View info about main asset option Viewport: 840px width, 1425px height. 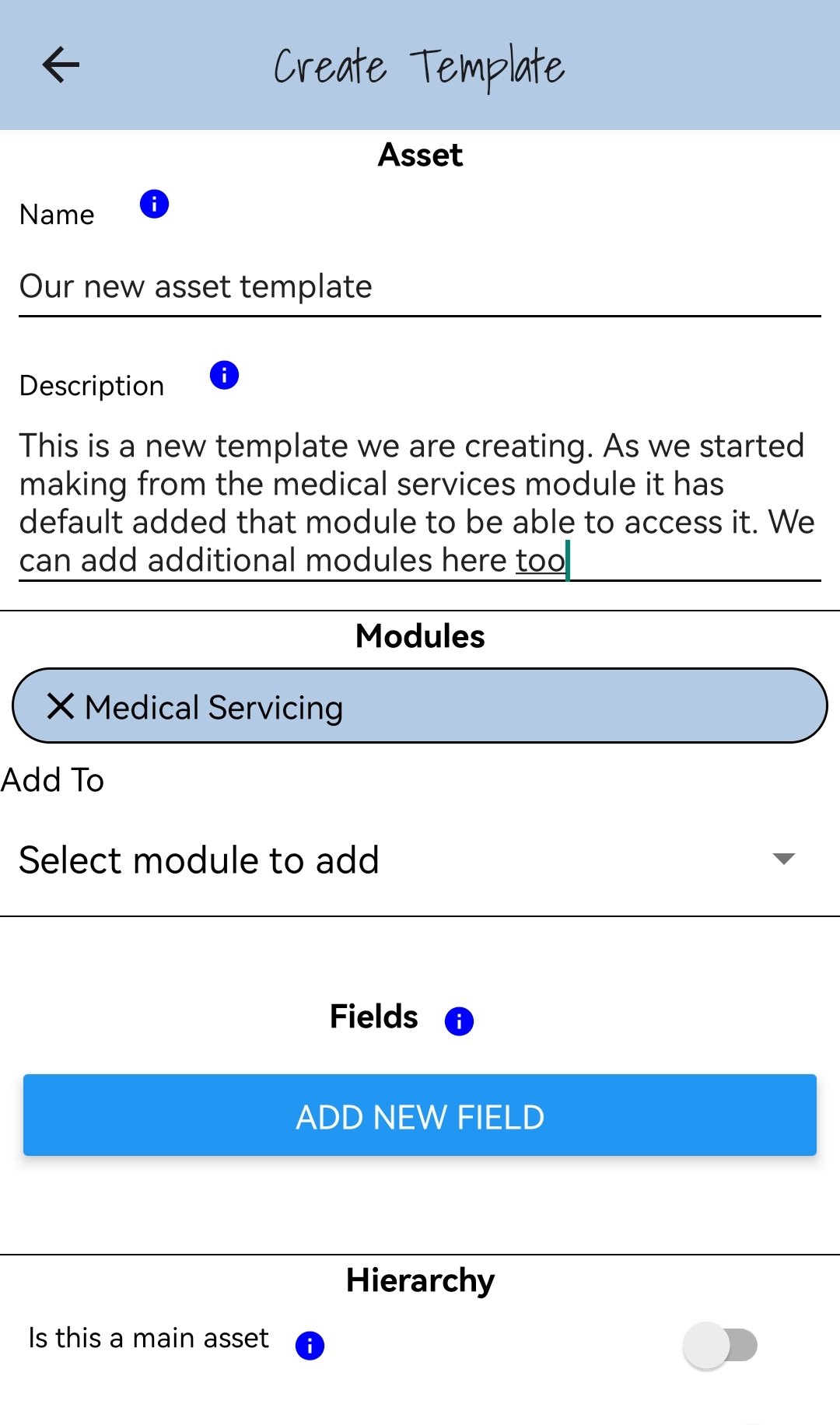pyautogui.click(x=310, y=1345)
